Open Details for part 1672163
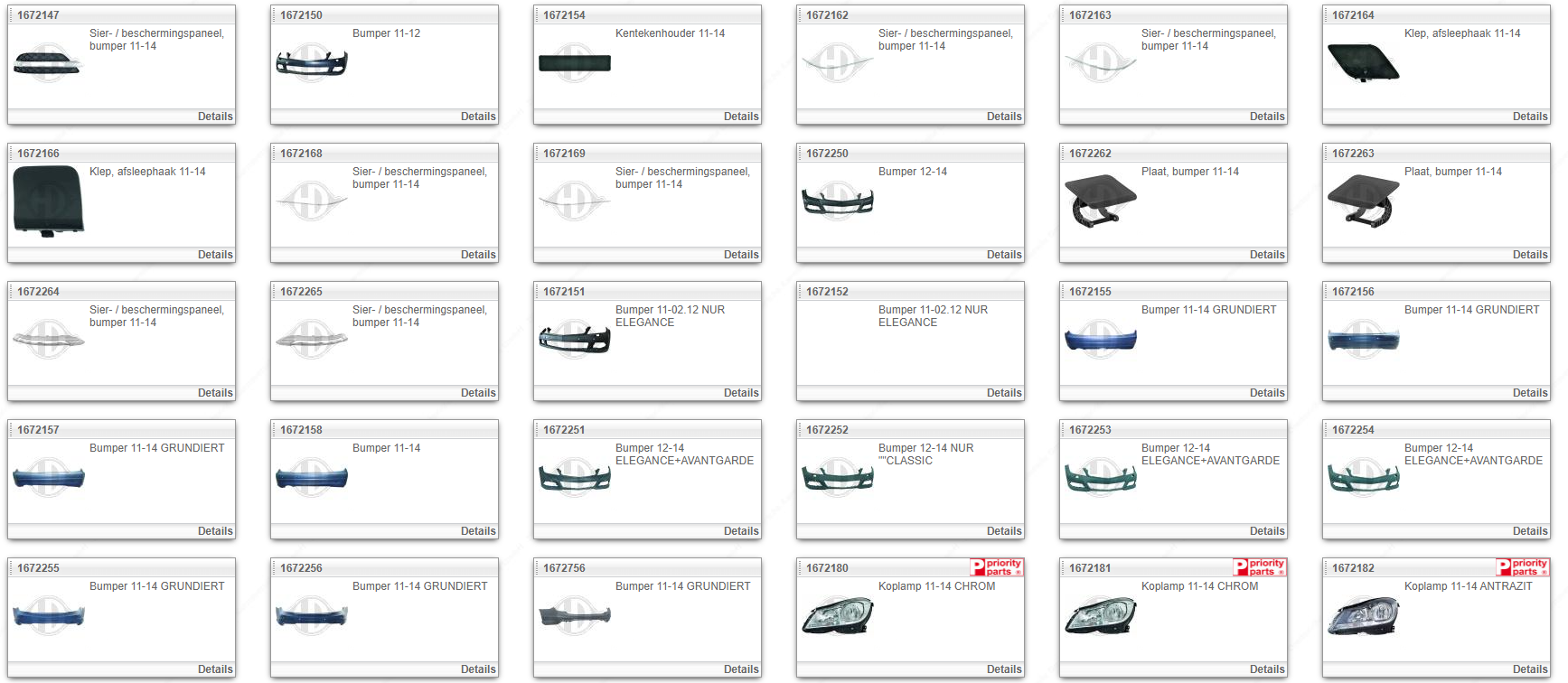 pyautogui.click(x=1267, y=117)
